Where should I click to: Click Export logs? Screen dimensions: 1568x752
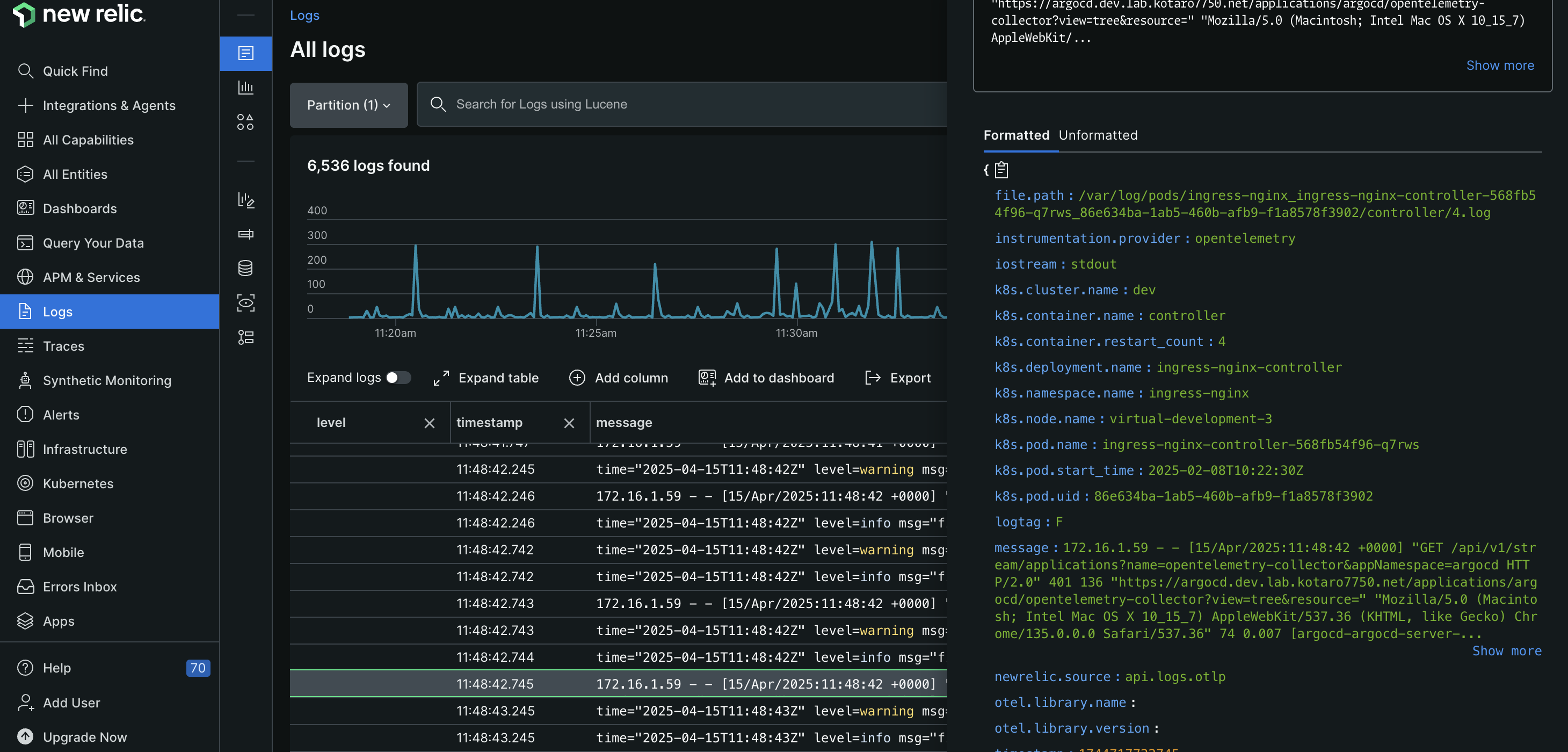click(898, 378)
